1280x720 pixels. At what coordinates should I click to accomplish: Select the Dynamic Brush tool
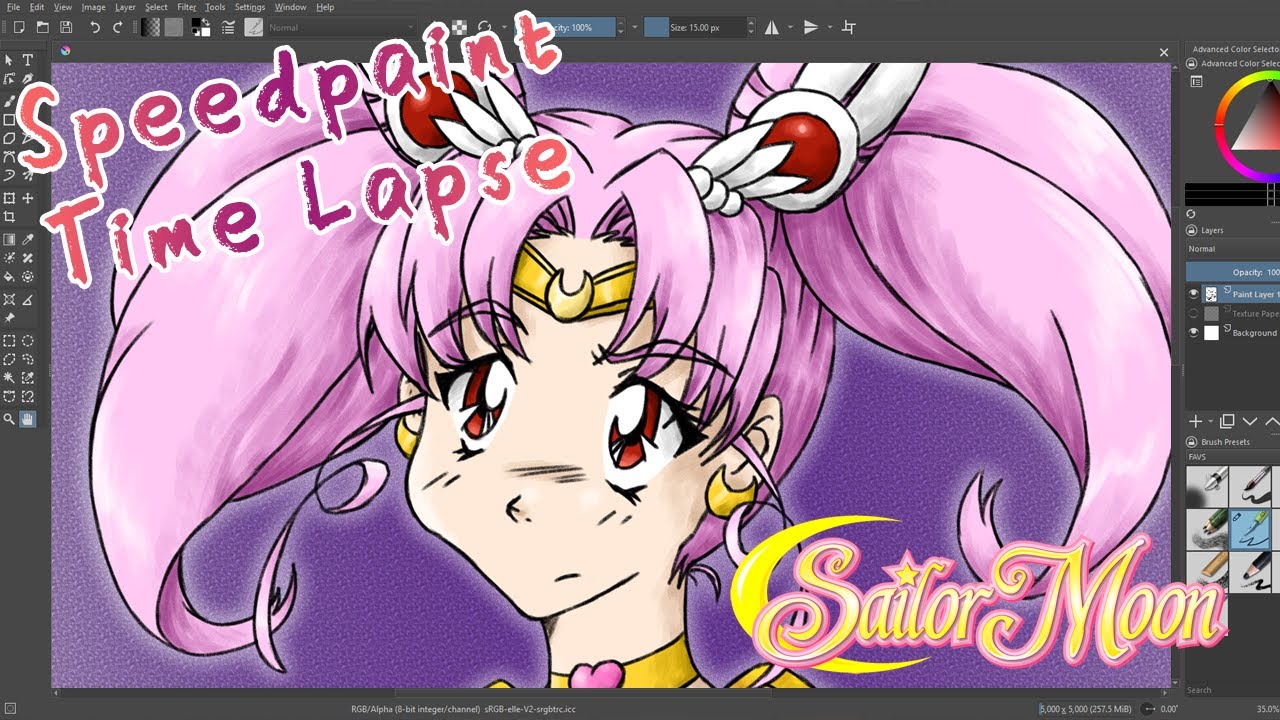coord(9,176)
